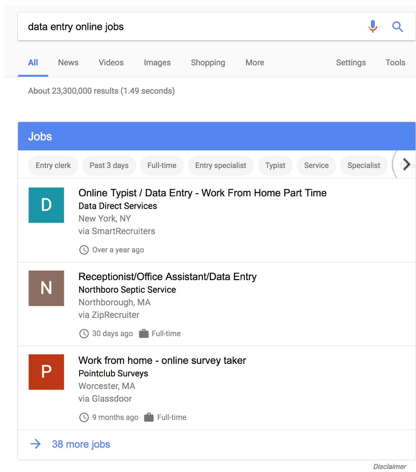Click 'Northboro Septic Service' company name
The height and width of the screenshot is (472, 416).
pos(127,290)
